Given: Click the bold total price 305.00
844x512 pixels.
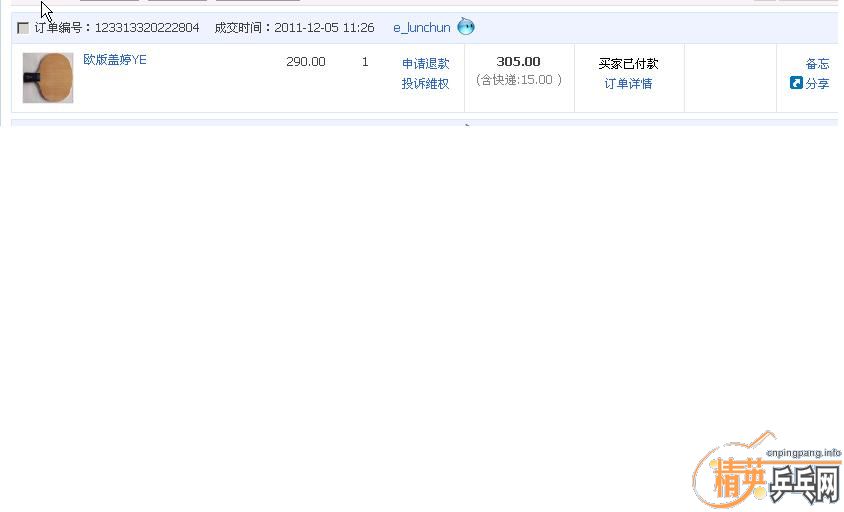Looking at the screenshot, I should point(518,62).
